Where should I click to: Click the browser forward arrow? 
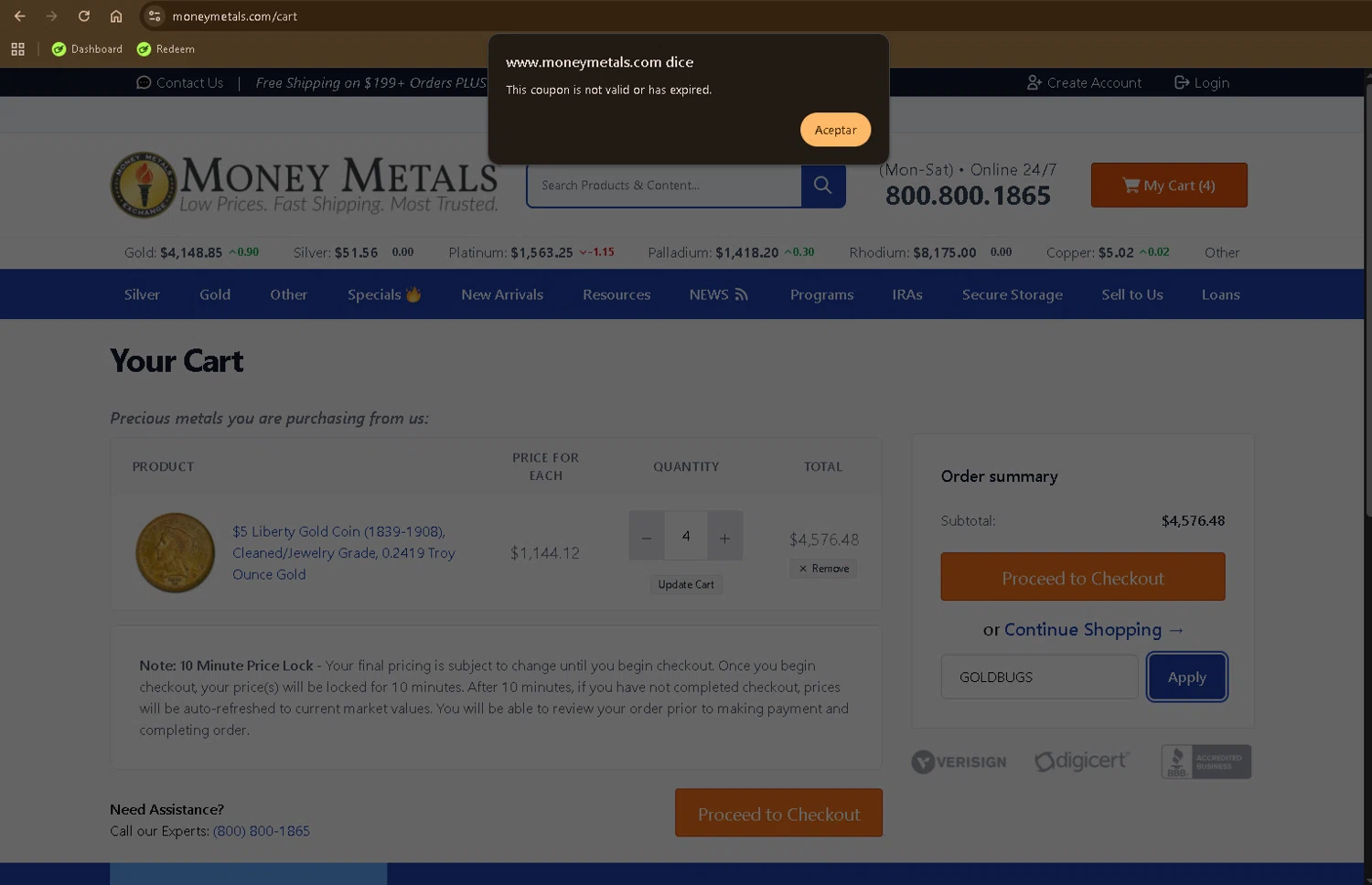(x=51, y=16)
